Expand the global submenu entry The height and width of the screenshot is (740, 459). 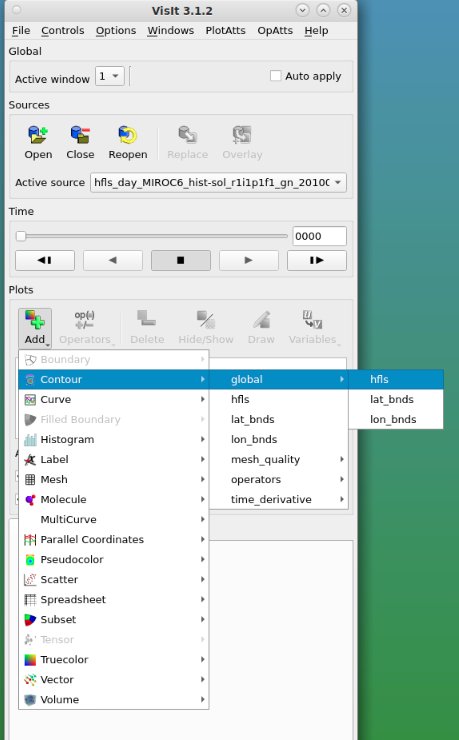[278, 379]
